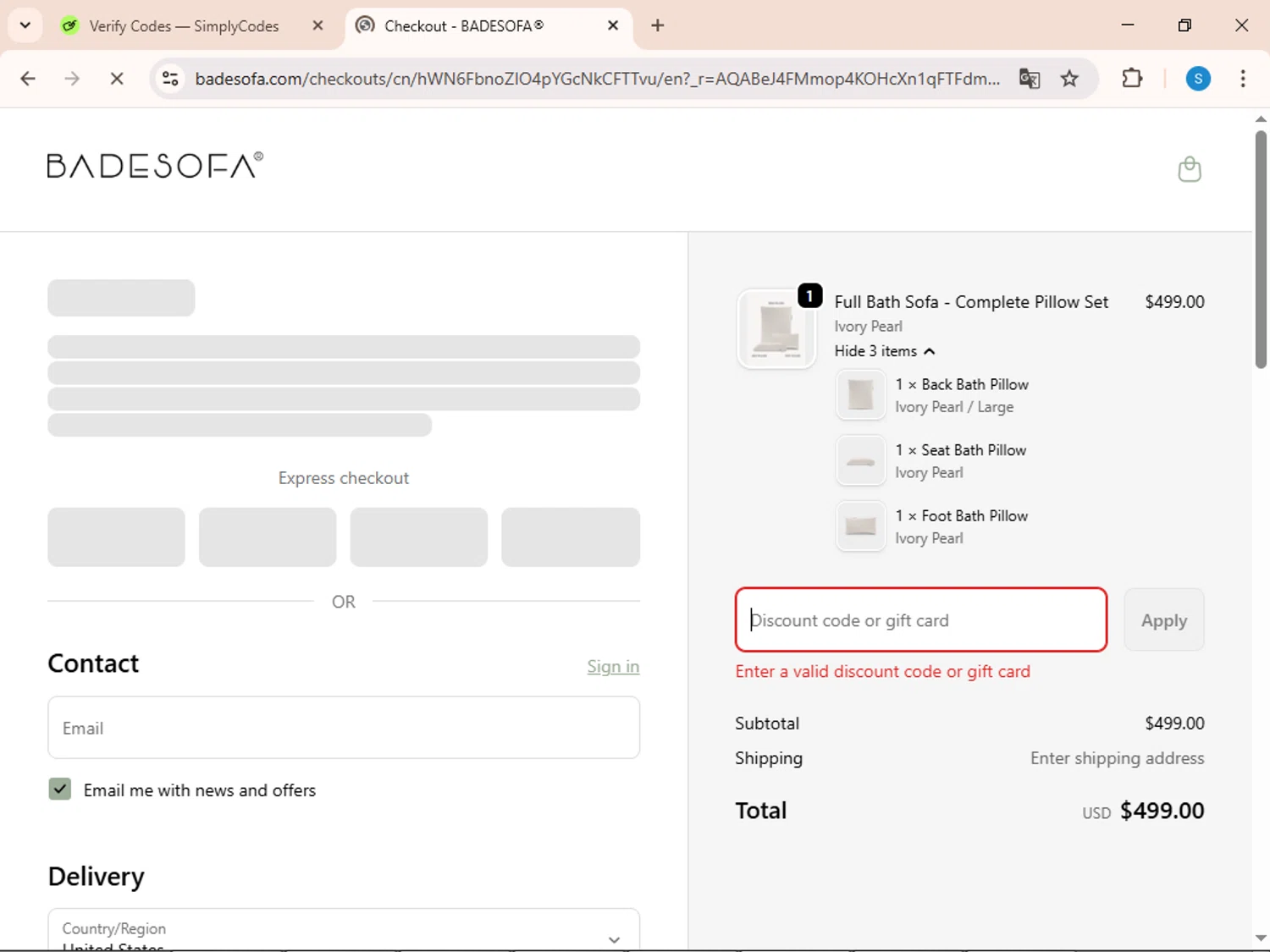Image resolution: width=1270 pixels, height=952 pixels.
Task: Open the tab search dropdown arrow
Action: click(25, 25)
